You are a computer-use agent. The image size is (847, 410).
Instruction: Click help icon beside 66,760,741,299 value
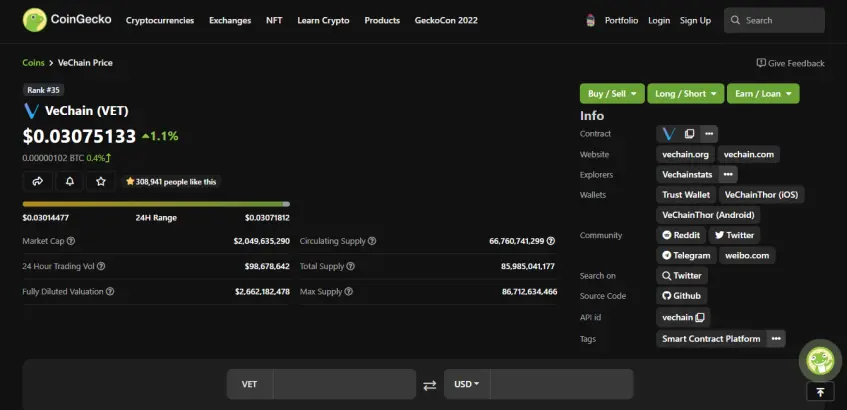[x=550, y=241]
